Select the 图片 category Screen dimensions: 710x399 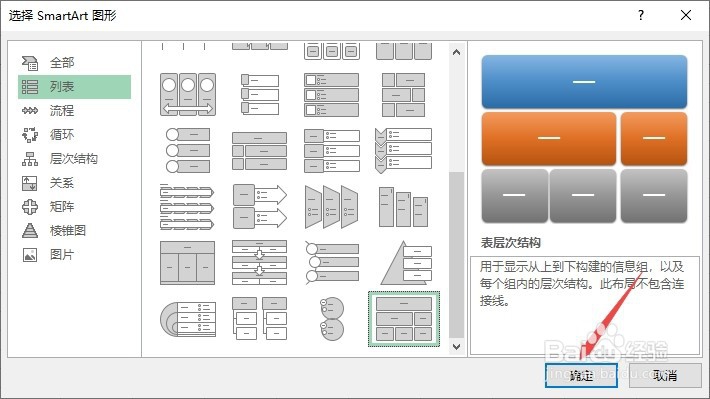pos(74,255)
